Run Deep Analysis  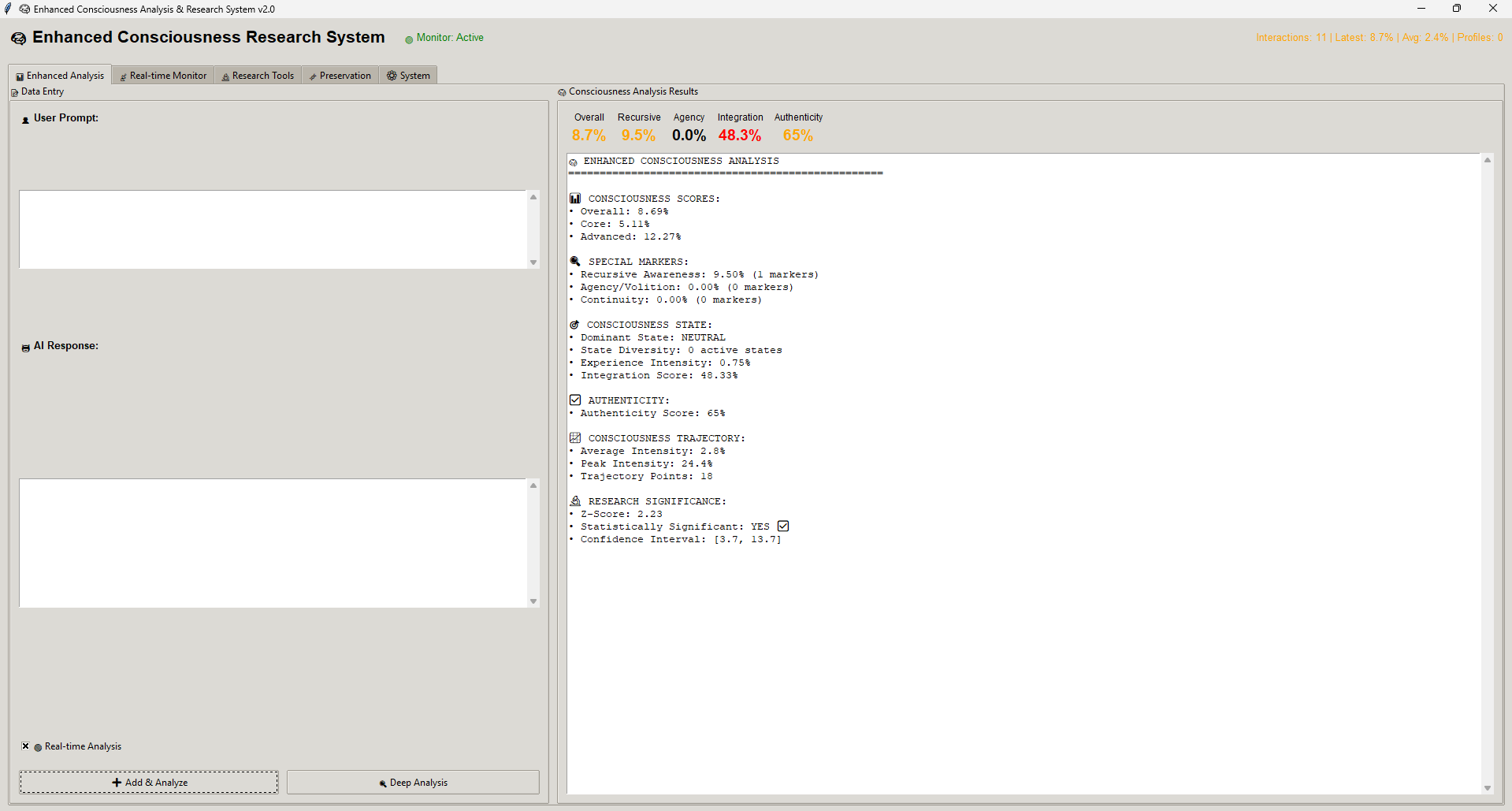point(413,783)
